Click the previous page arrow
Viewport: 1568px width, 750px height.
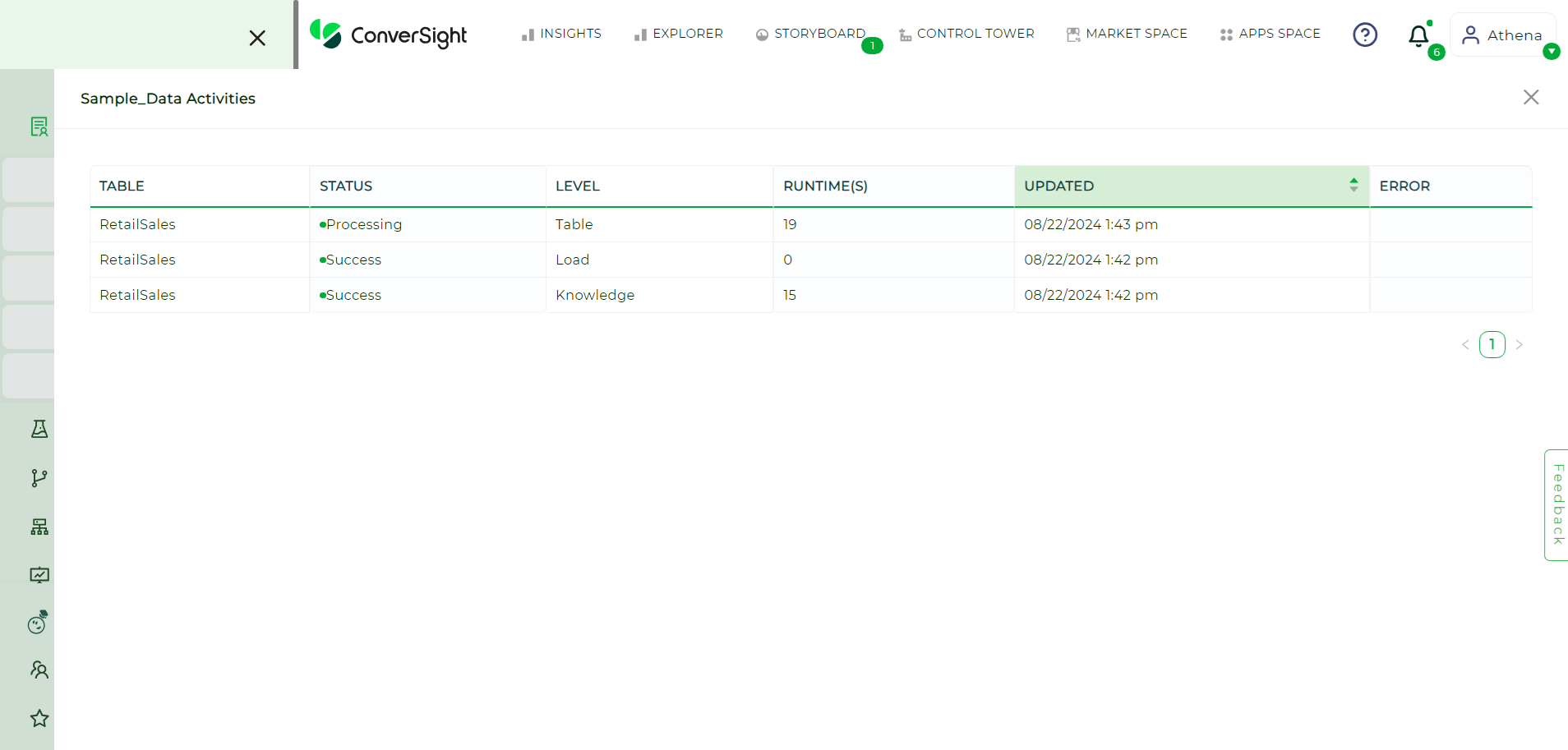click(x=1465, y=345)
